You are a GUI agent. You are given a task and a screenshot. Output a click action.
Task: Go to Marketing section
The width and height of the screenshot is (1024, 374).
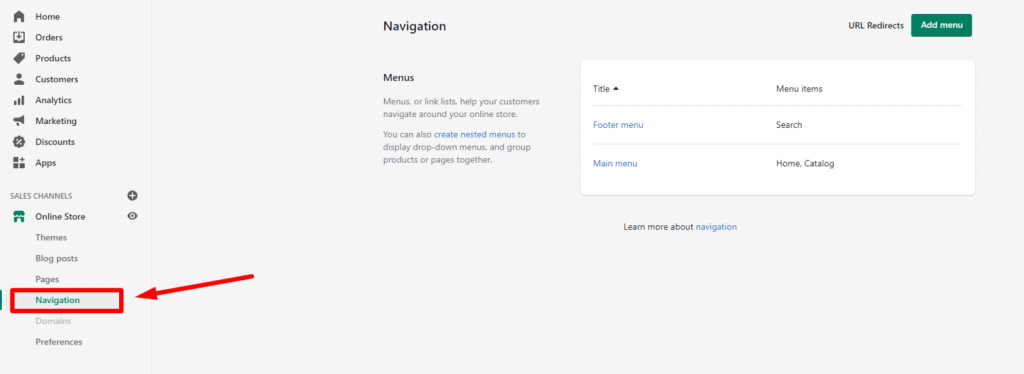[x=56, y=121]
